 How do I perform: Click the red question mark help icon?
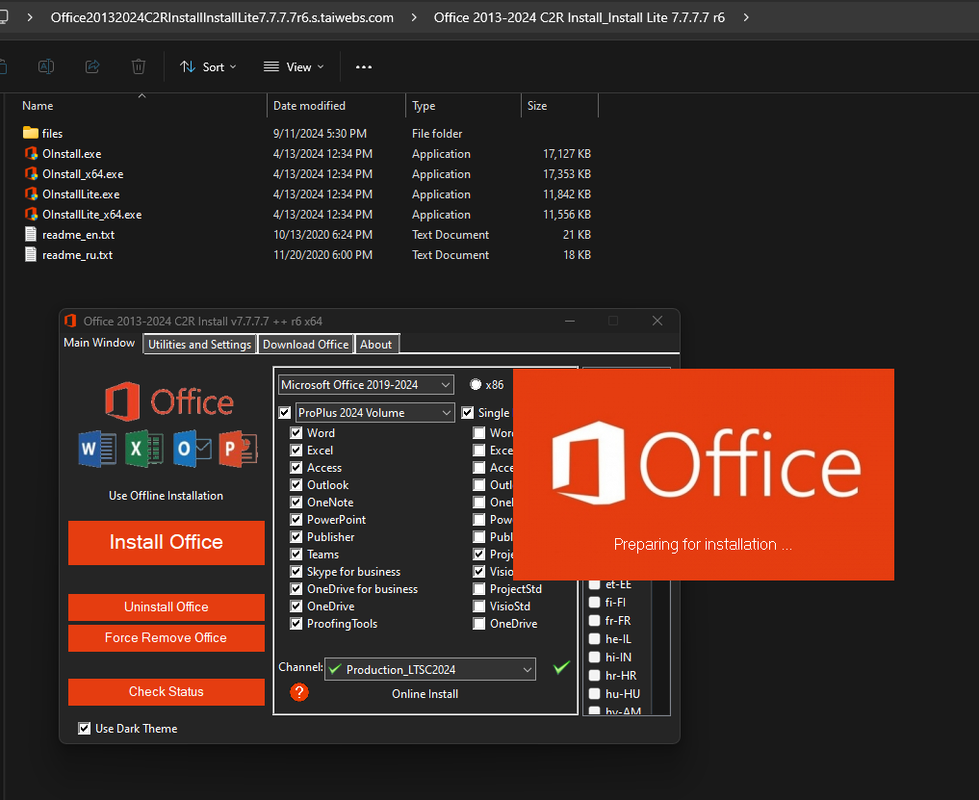pos(299,692)
